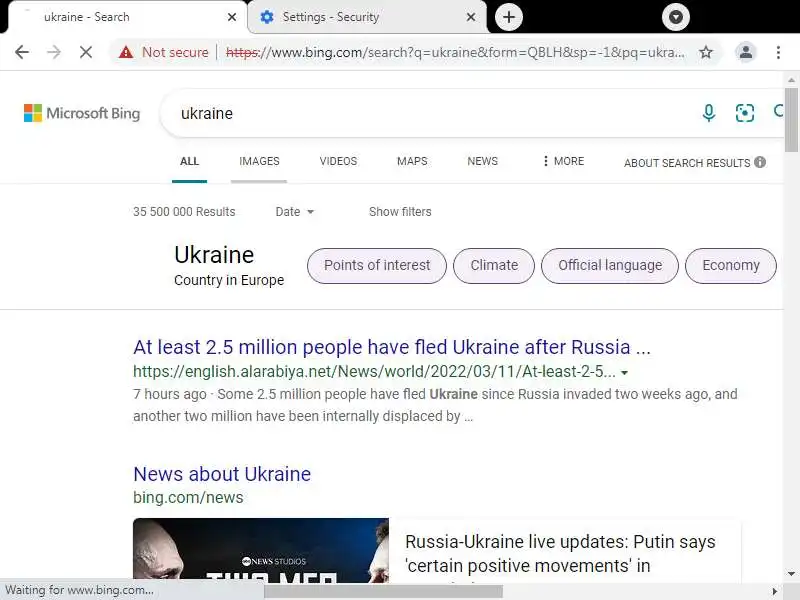Screen dimensions: 800x600
Task: Select the ALL results tab
Action: (x=189, y=161)
